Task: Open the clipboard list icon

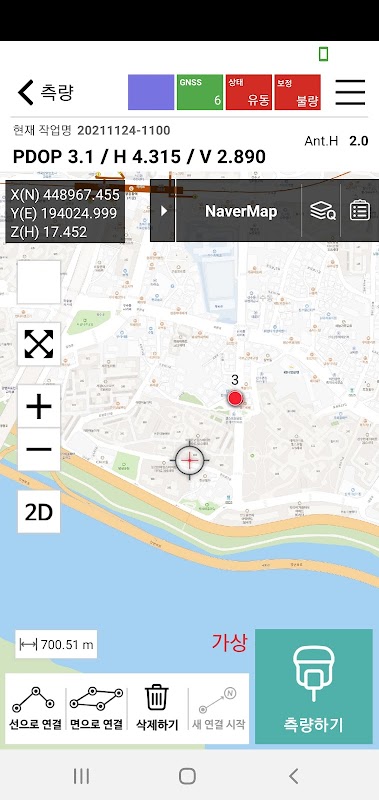Action: pyautogui.click(x=360, y=211)
